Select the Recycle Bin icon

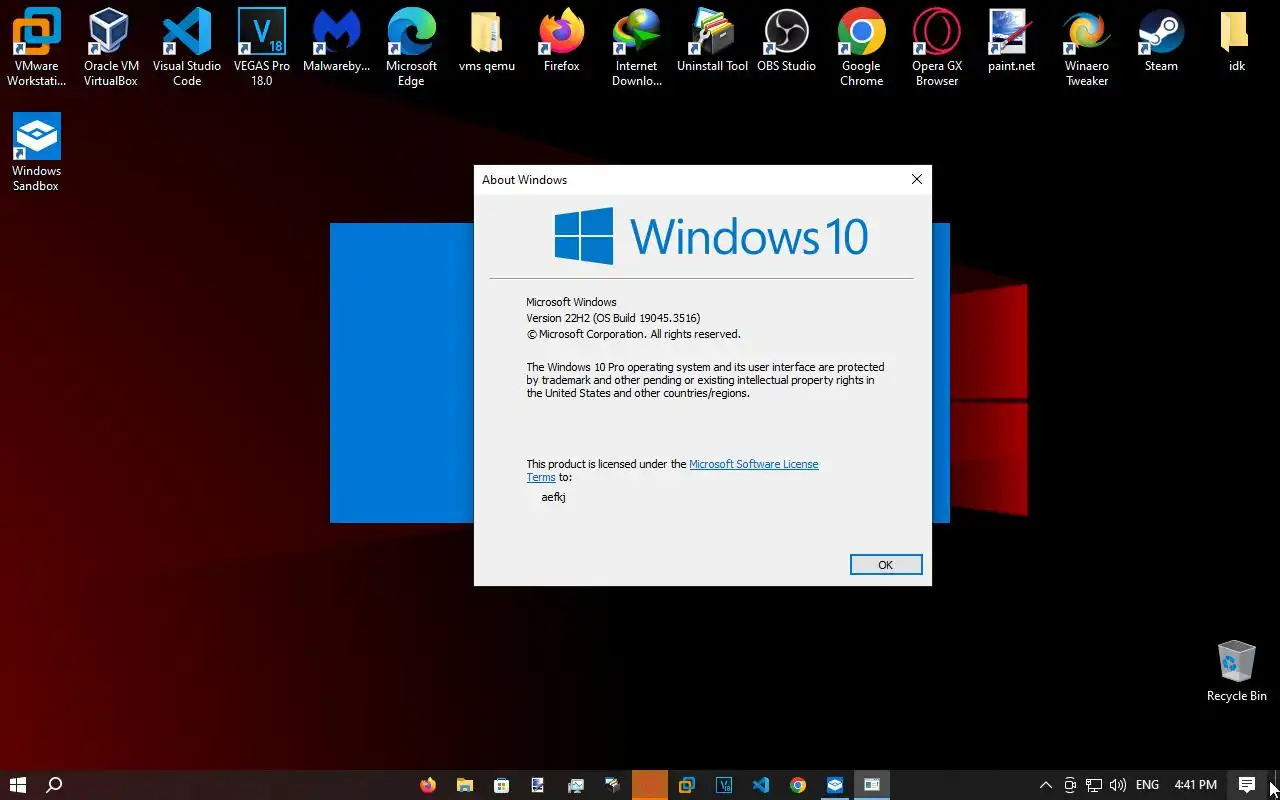point(1236,671)
